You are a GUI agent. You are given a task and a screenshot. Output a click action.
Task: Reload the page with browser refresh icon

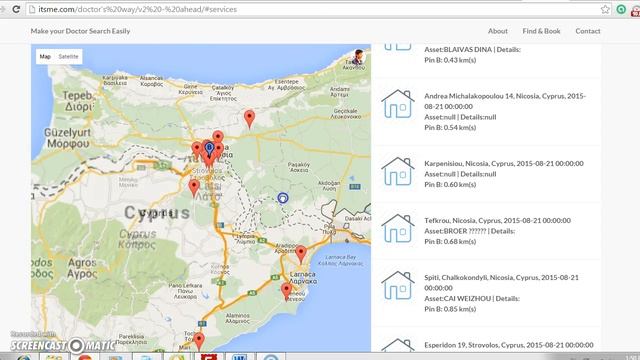pyautogui.click(x=16, y=9)
